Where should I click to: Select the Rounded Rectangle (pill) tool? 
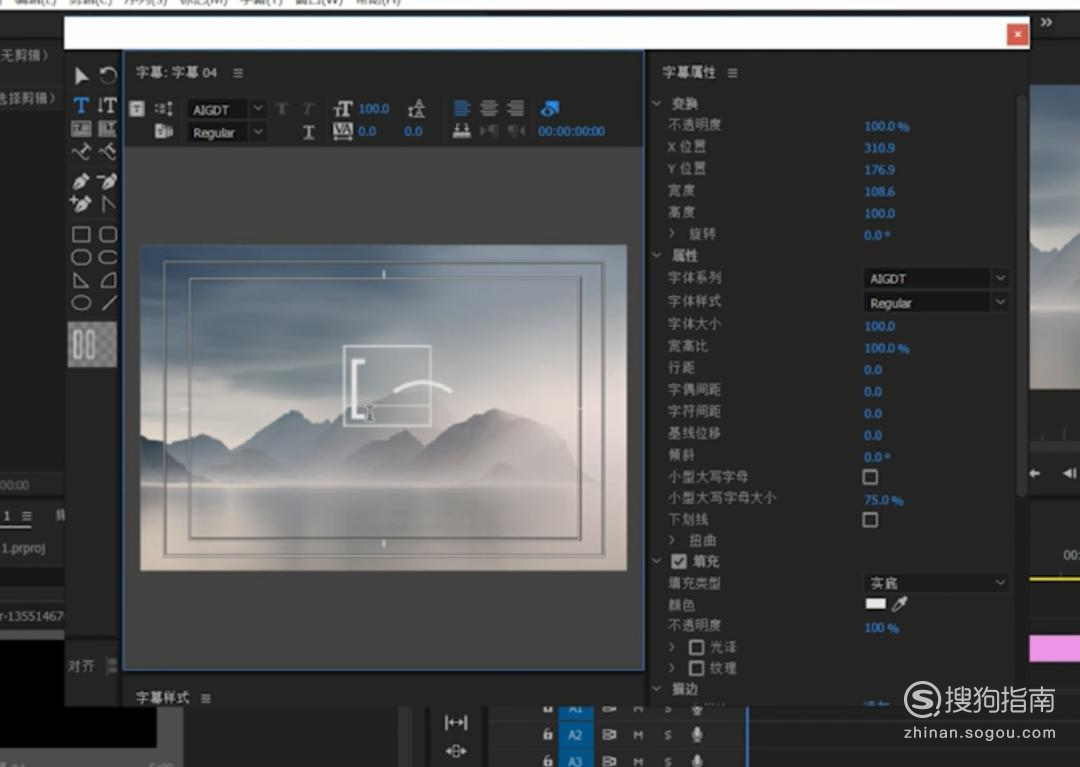click(x=108, y=257)
